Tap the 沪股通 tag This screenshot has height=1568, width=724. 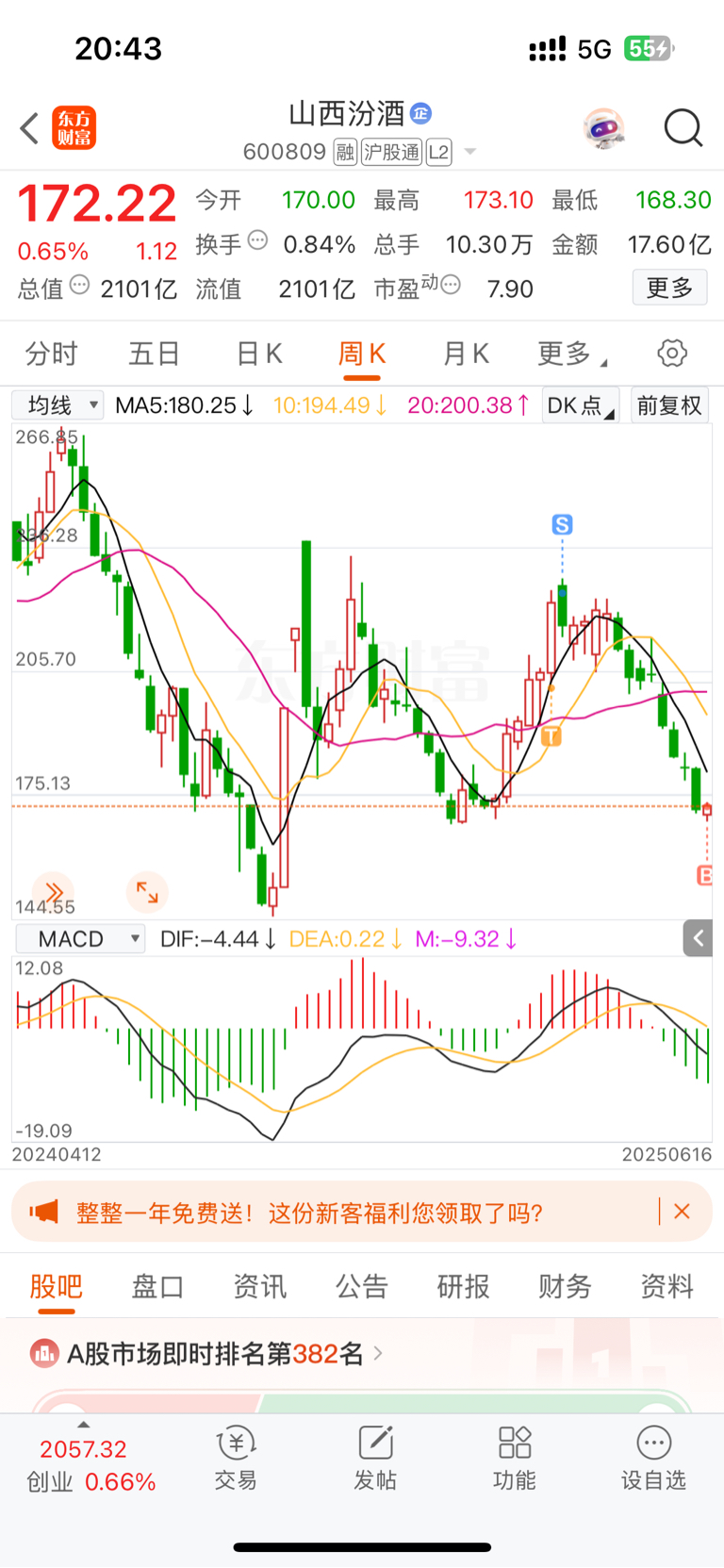click(x=392, y=152)
